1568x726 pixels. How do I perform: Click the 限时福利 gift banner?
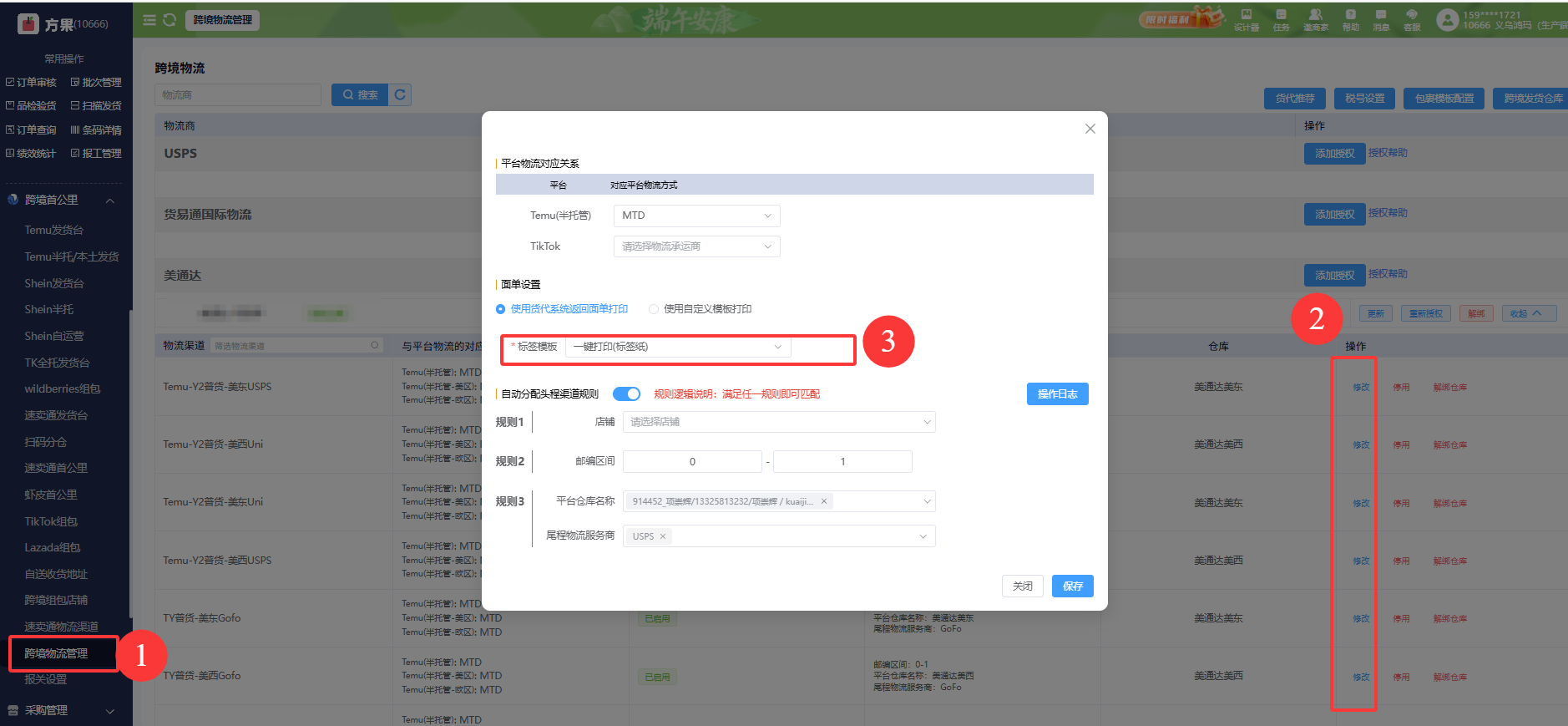click(1181, 18)
